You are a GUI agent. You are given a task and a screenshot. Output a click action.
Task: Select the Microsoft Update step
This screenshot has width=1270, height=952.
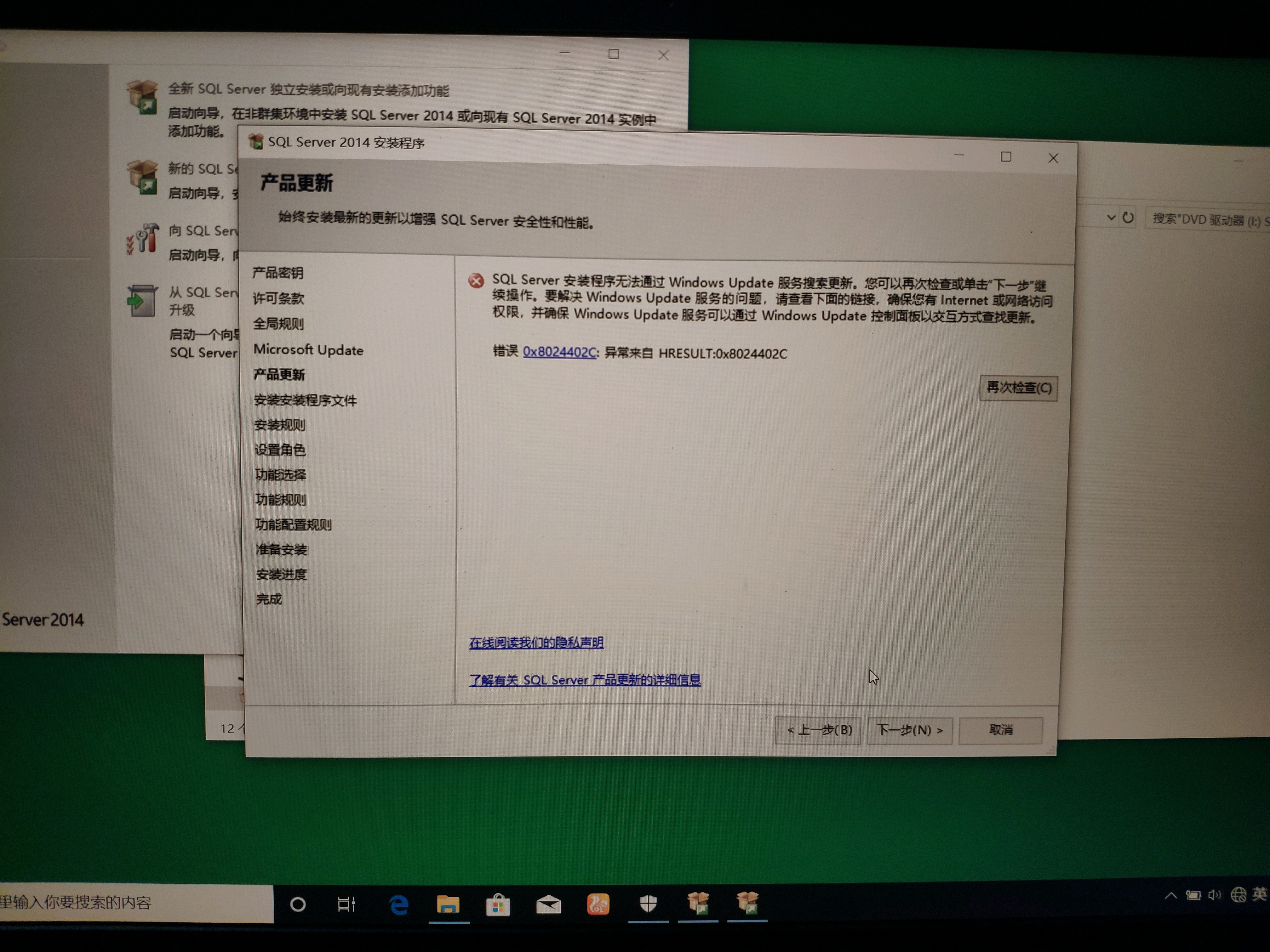[x=308, y=350]
